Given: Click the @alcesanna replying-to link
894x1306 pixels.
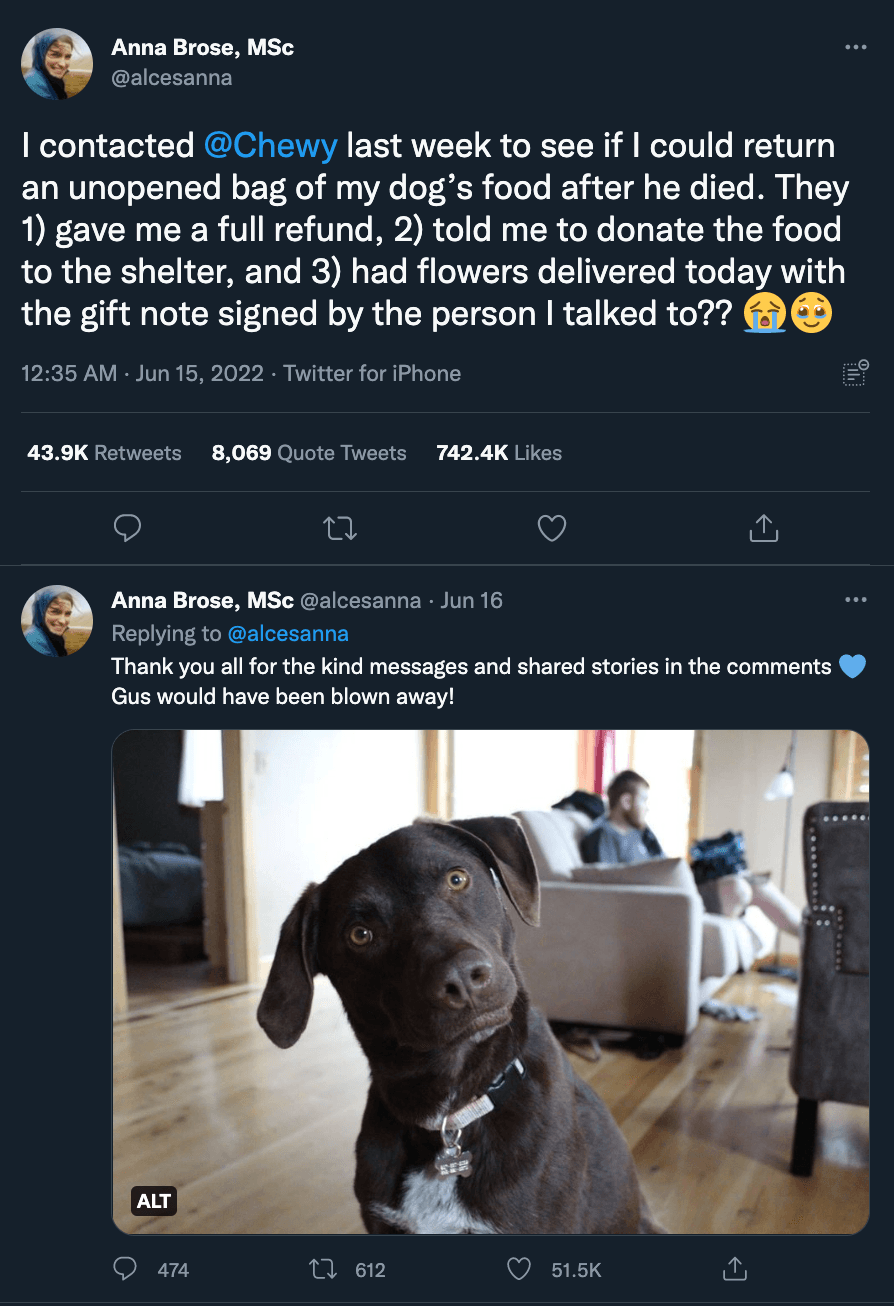Looking at the screenshot, I should point(288,633).
